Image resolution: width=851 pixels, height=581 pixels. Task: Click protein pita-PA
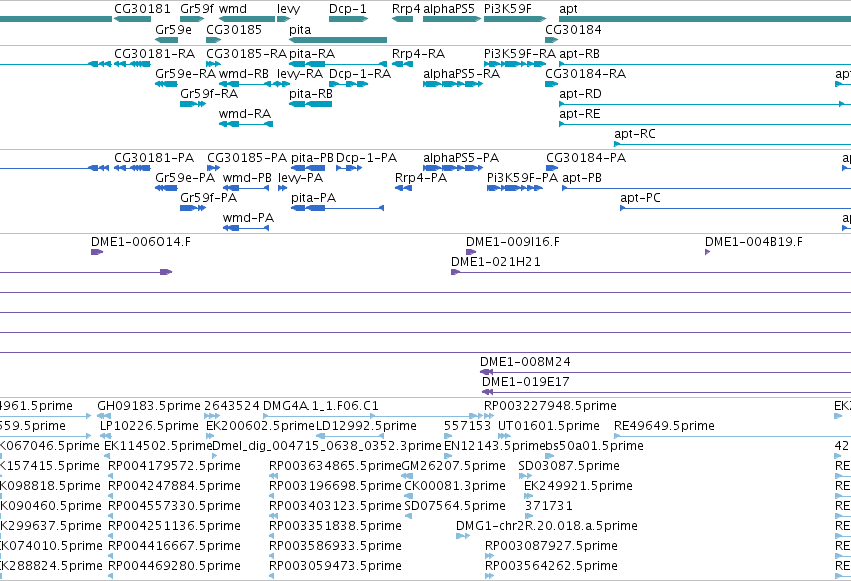pos(313,198)
